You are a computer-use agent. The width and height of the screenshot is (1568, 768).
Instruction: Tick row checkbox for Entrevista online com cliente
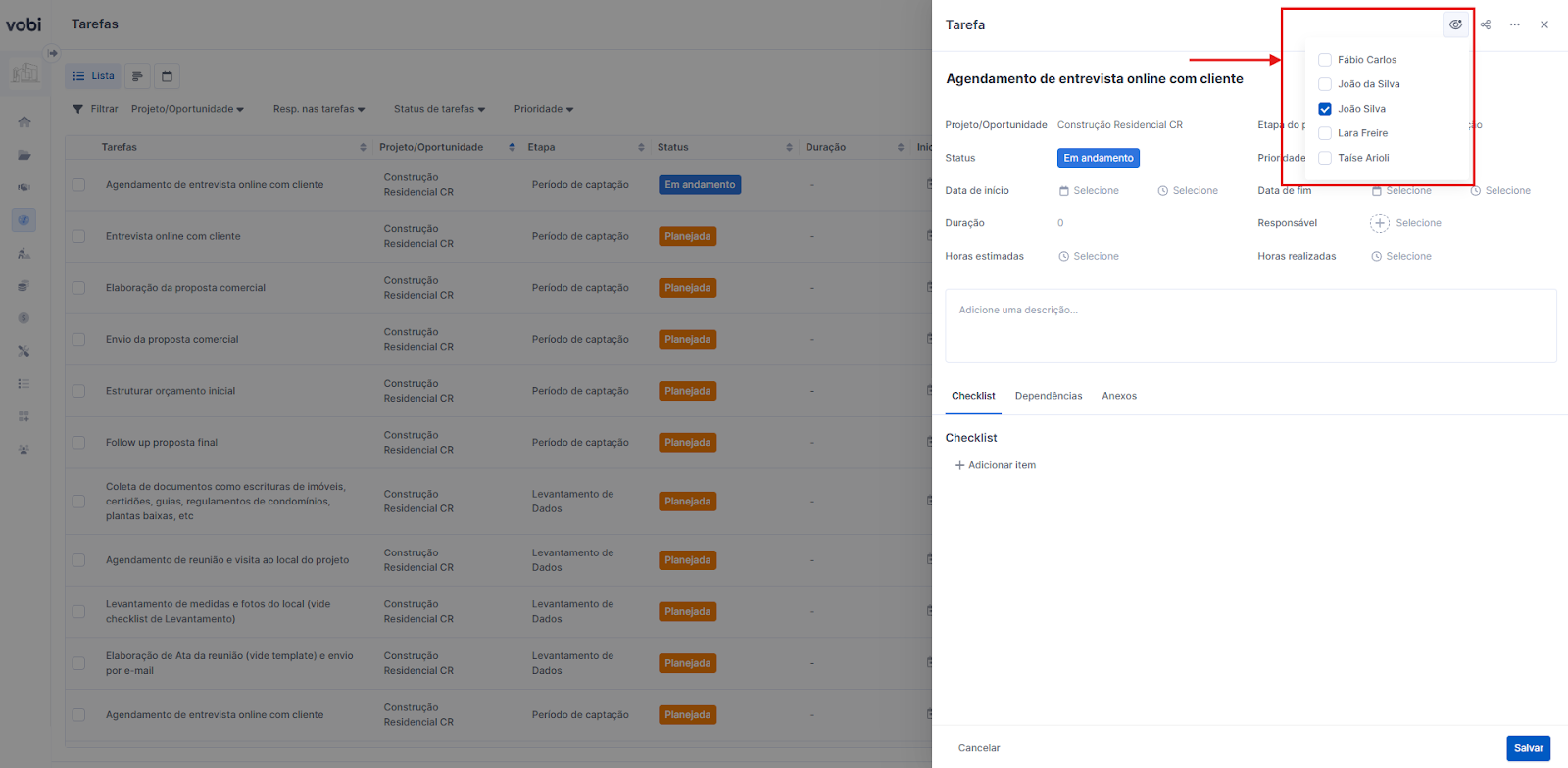[78, 236]
